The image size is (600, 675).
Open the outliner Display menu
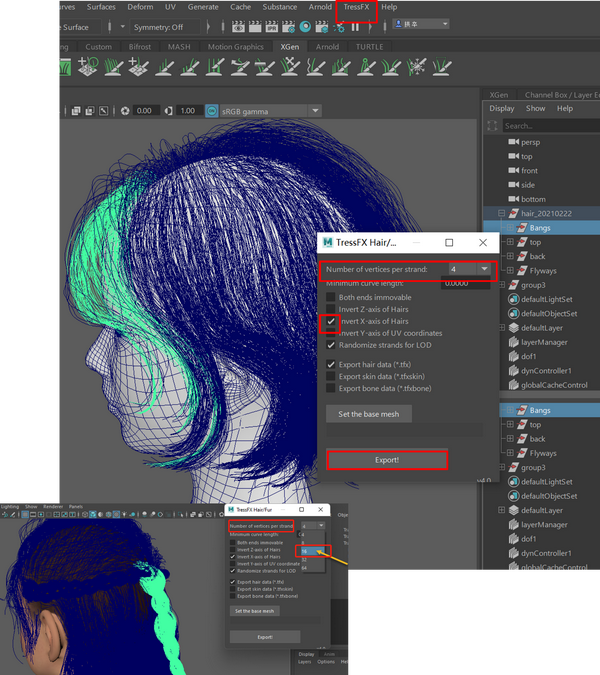coord(501,108)
